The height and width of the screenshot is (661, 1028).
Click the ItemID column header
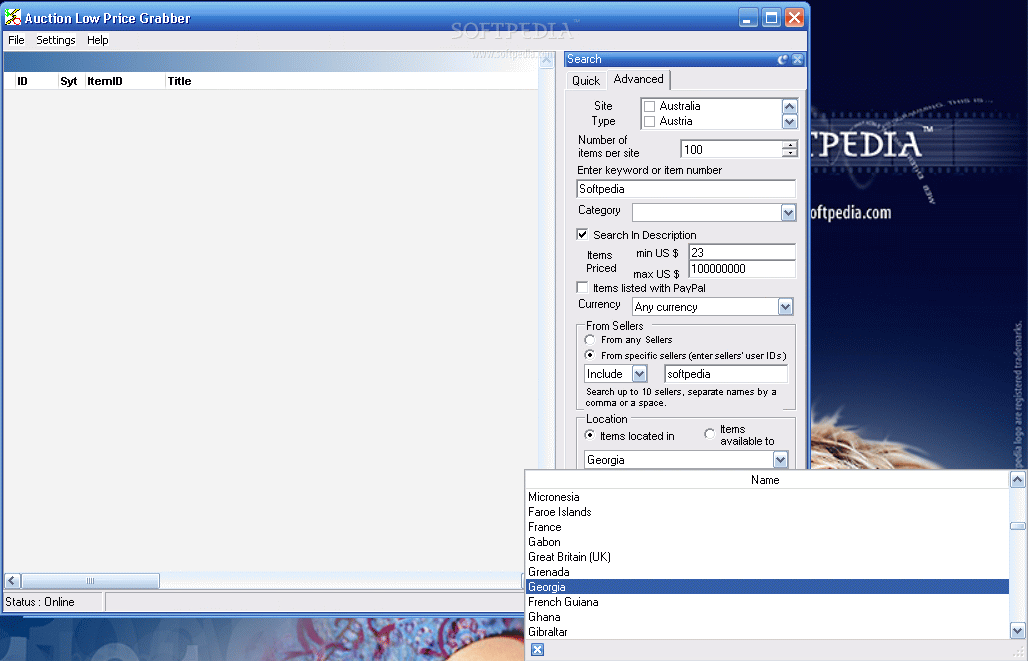124,81
